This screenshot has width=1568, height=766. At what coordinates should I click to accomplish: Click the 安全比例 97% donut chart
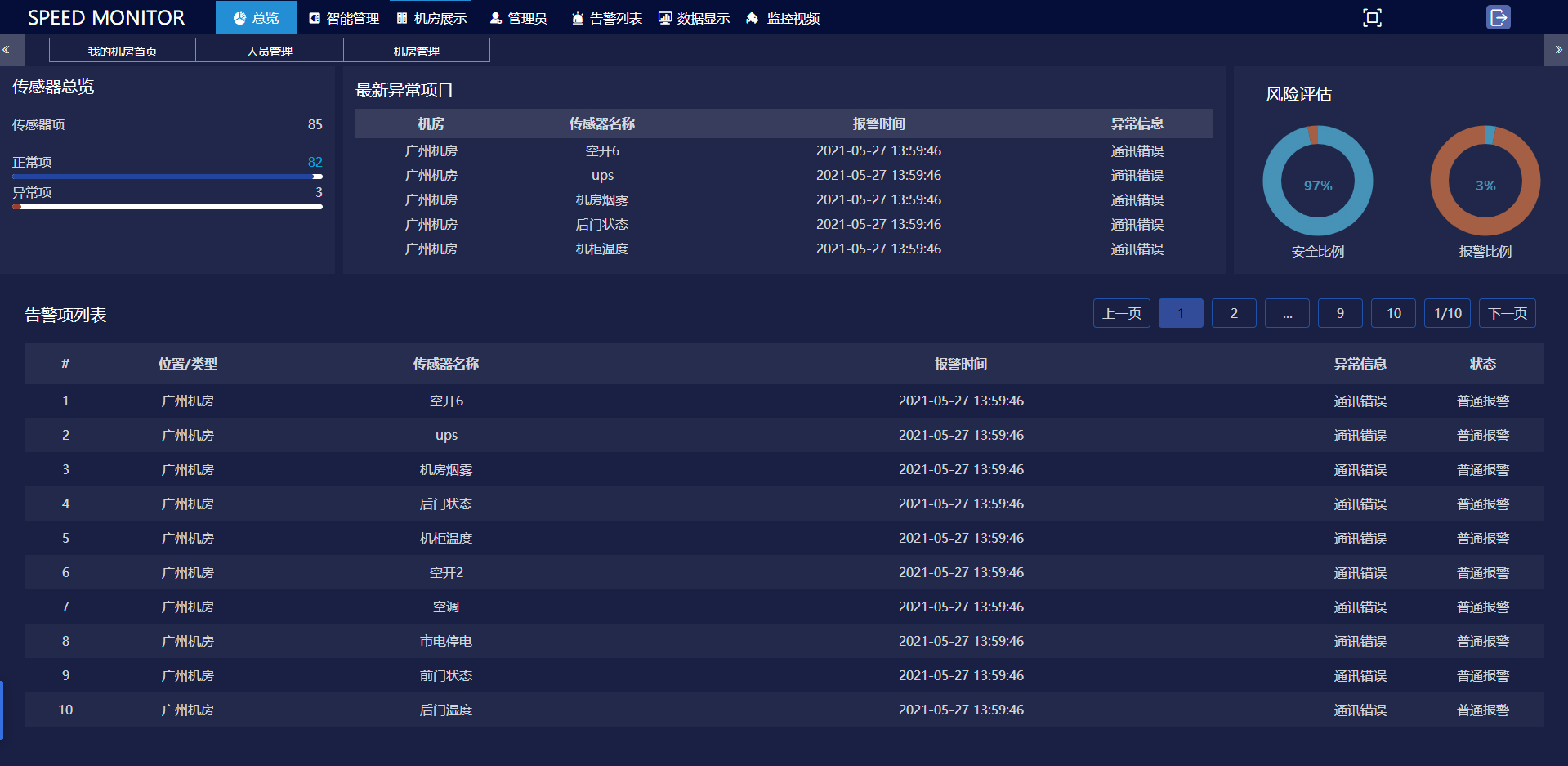pos(1317,181)
